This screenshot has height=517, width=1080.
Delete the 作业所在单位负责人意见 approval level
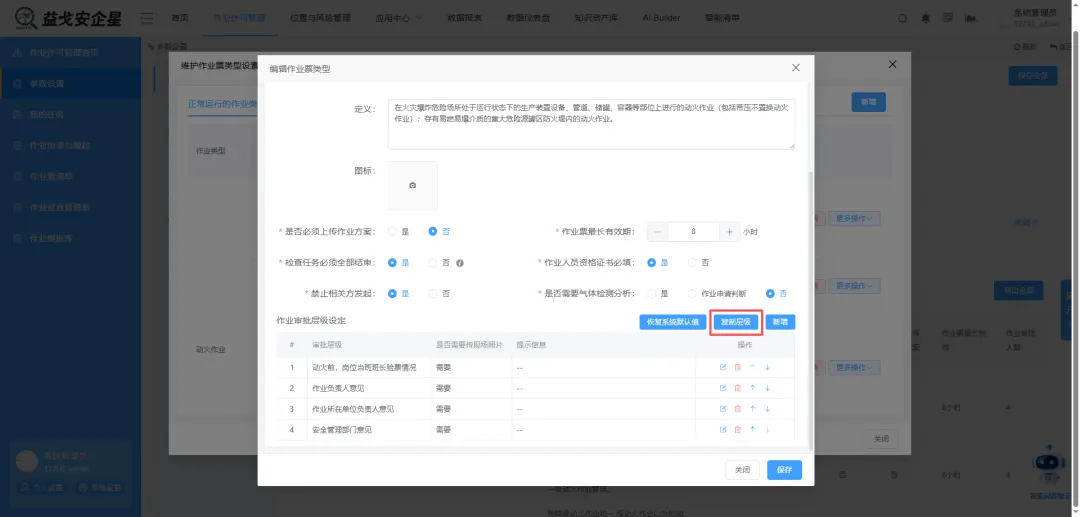click(738, 409)
